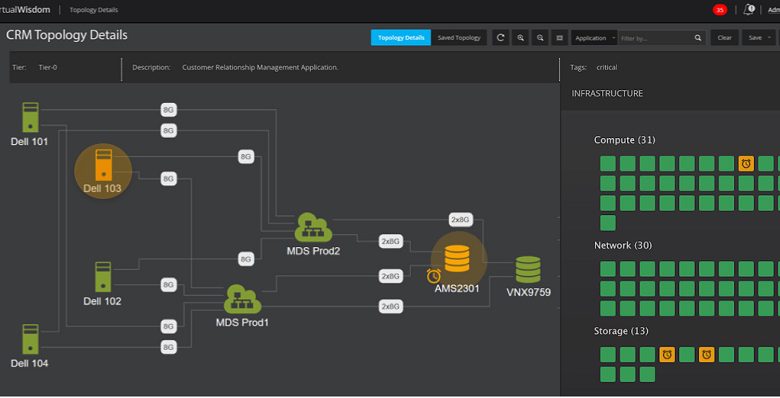Viewport: 780px width, 398px height.
Task: Click the 8G label on Dell 102 to MDS Prod2 link
Action: tap(246, 259)
